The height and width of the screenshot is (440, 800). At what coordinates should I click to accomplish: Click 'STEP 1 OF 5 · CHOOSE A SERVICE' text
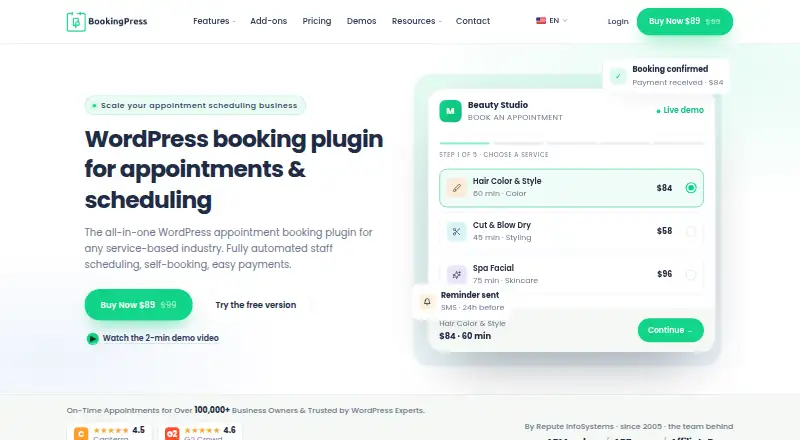(x=494, y=155)
